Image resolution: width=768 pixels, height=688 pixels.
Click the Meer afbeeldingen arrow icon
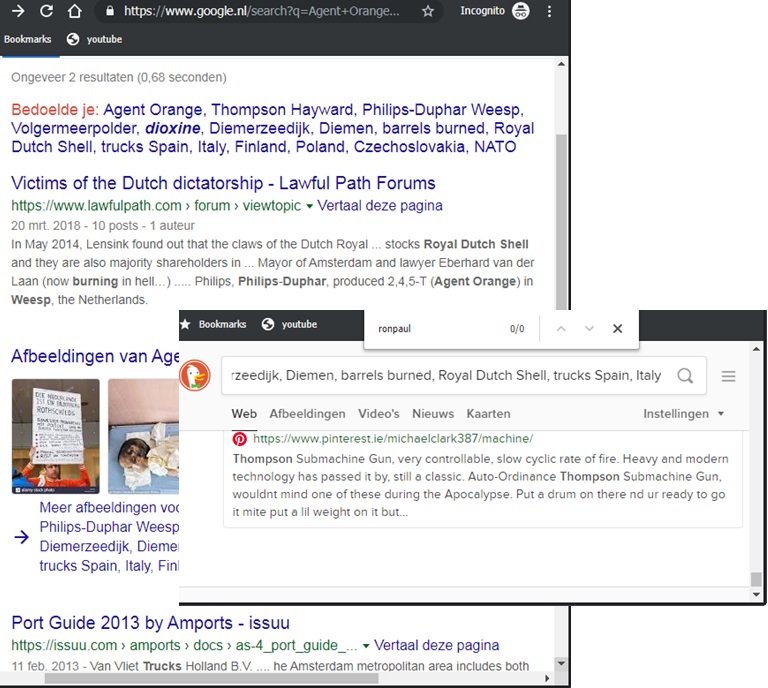tap(22, 537)
